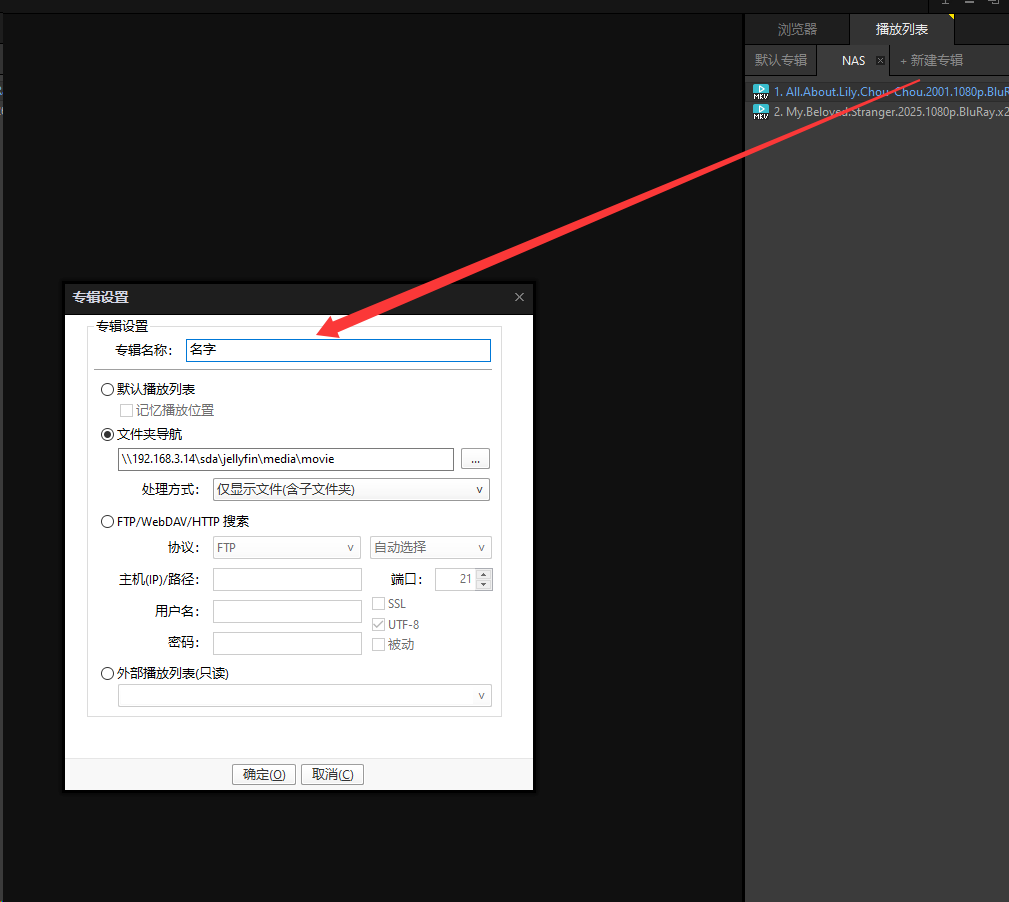Increase the port number with up arrow

[484, 574]
